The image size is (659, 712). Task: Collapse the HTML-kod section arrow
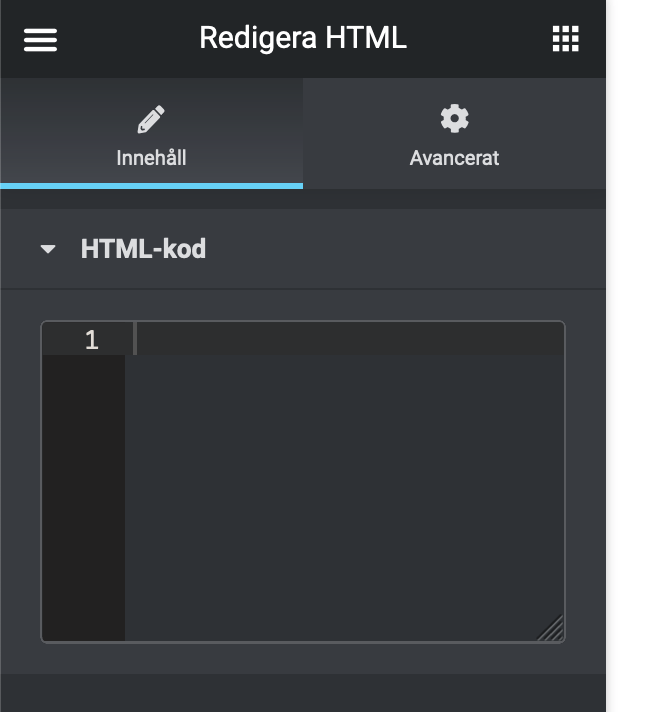pyautogui.click(x=48, y=249)
